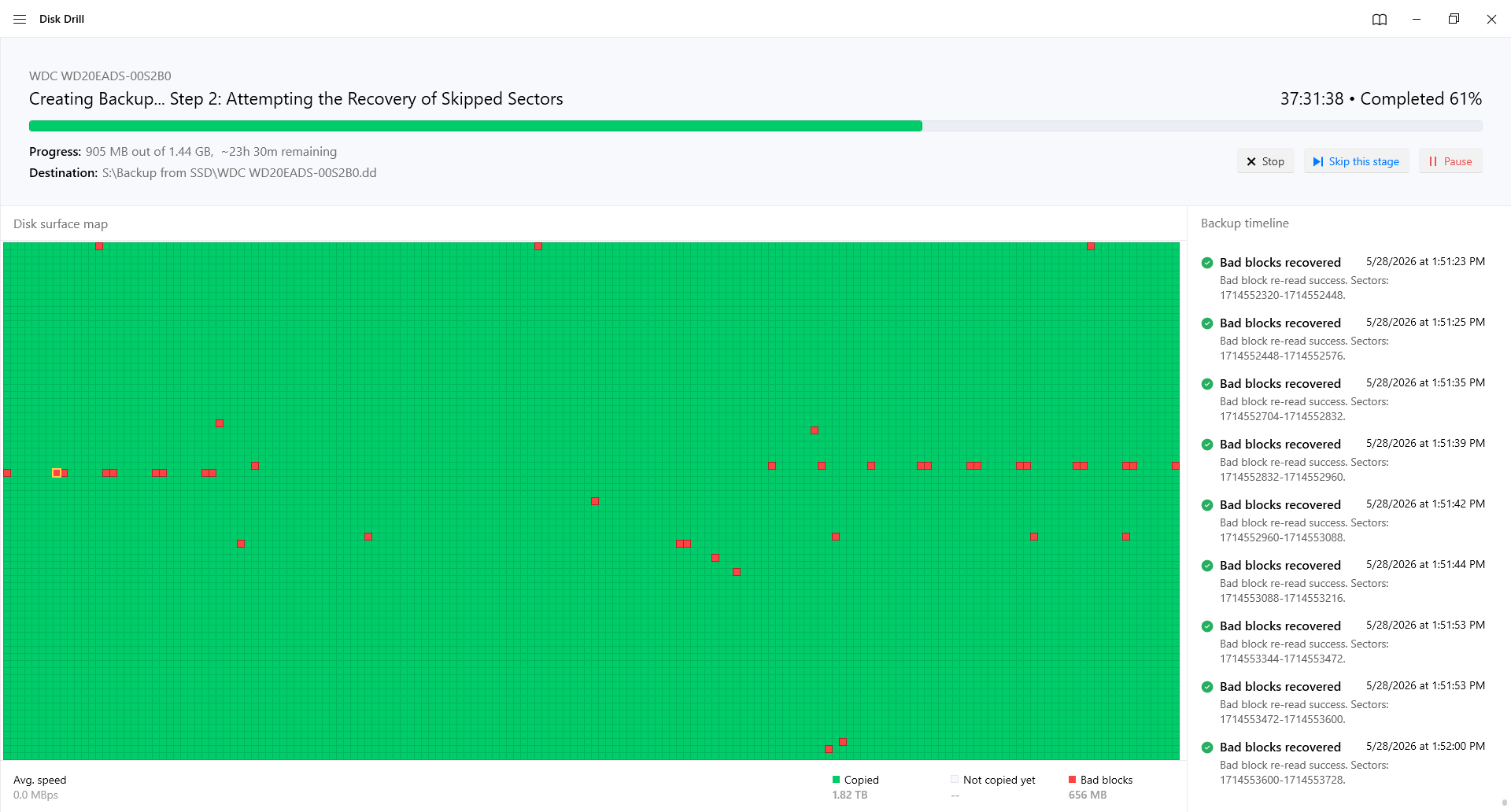Click green check icon for 1:51:23 PM entry

click(1207, 263)
